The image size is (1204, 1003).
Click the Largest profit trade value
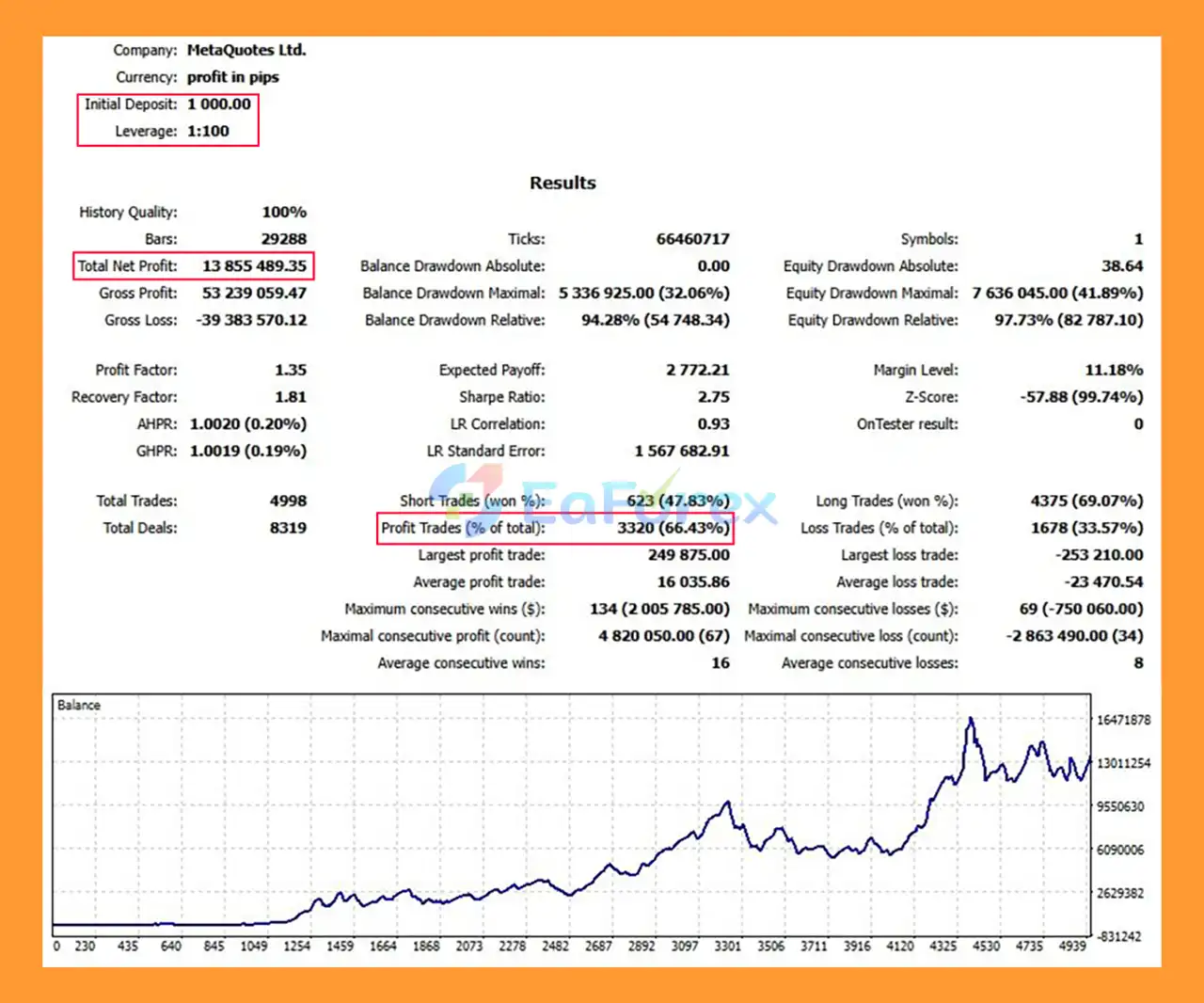click(x=688, y=555)
